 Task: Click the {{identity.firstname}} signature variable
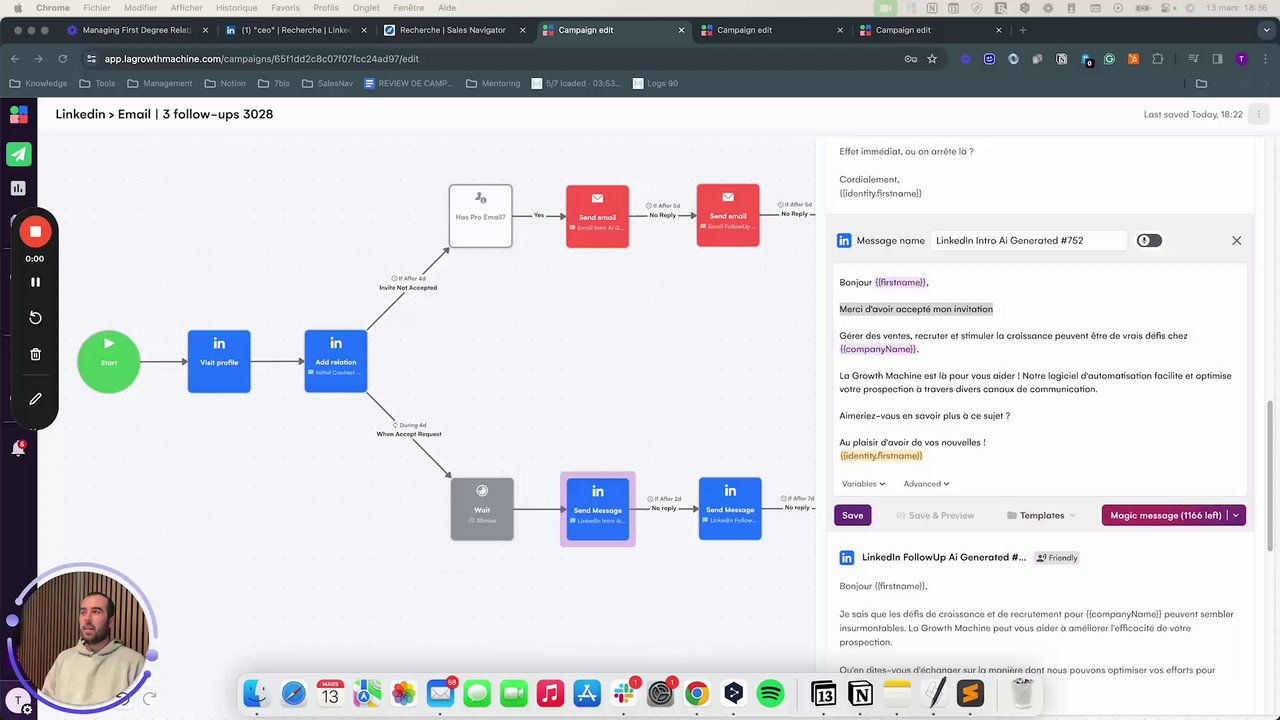coord(881,456)
